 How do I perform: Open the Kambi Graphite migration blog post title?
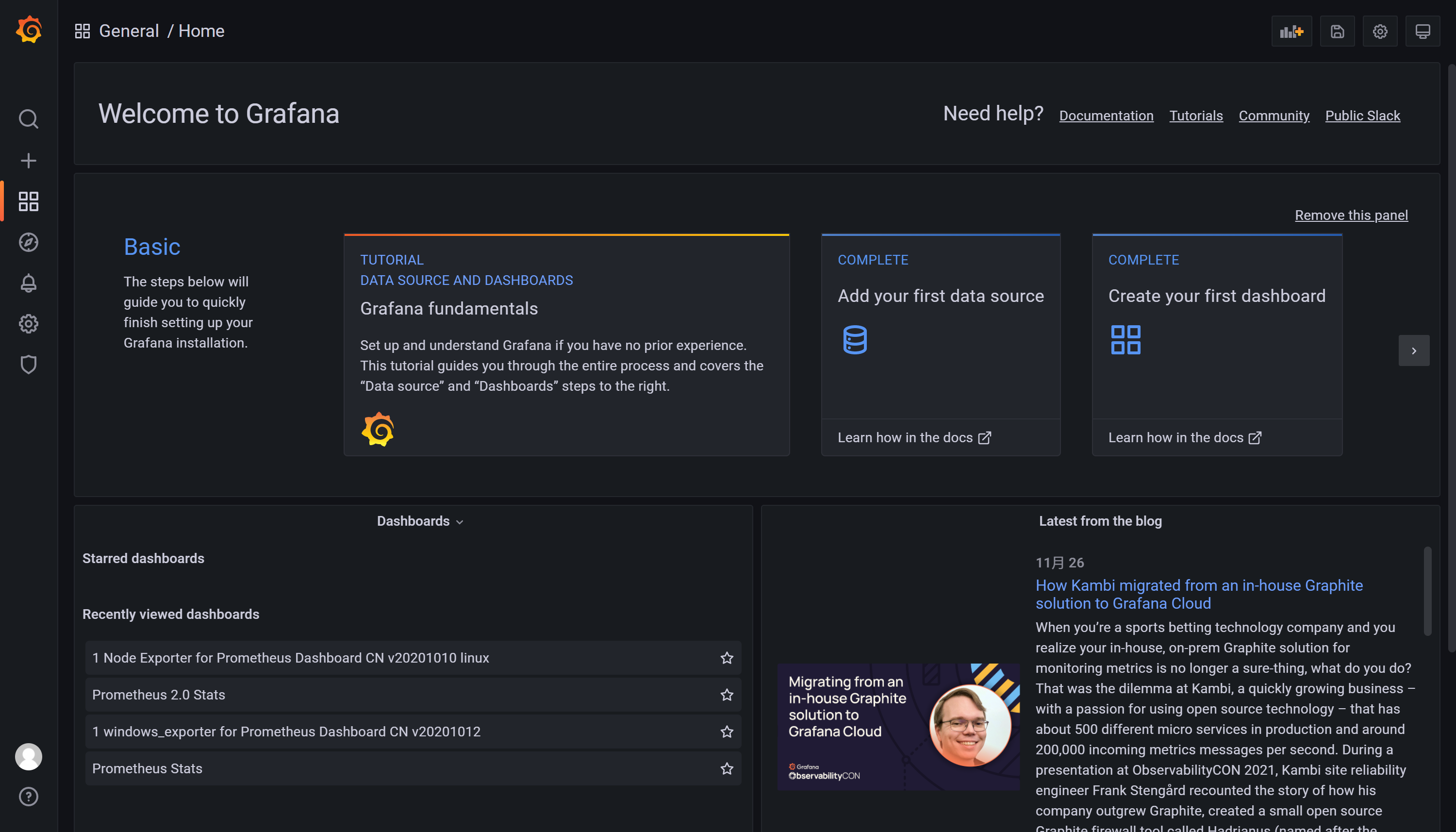pyautogui.click(x=1199, y=594)
